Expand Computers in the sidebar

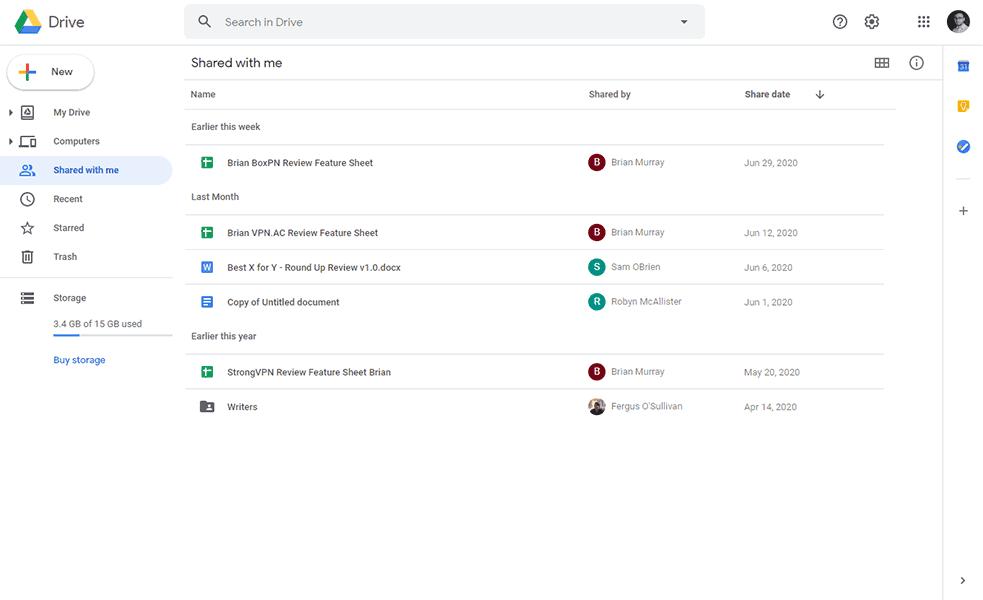10,141
